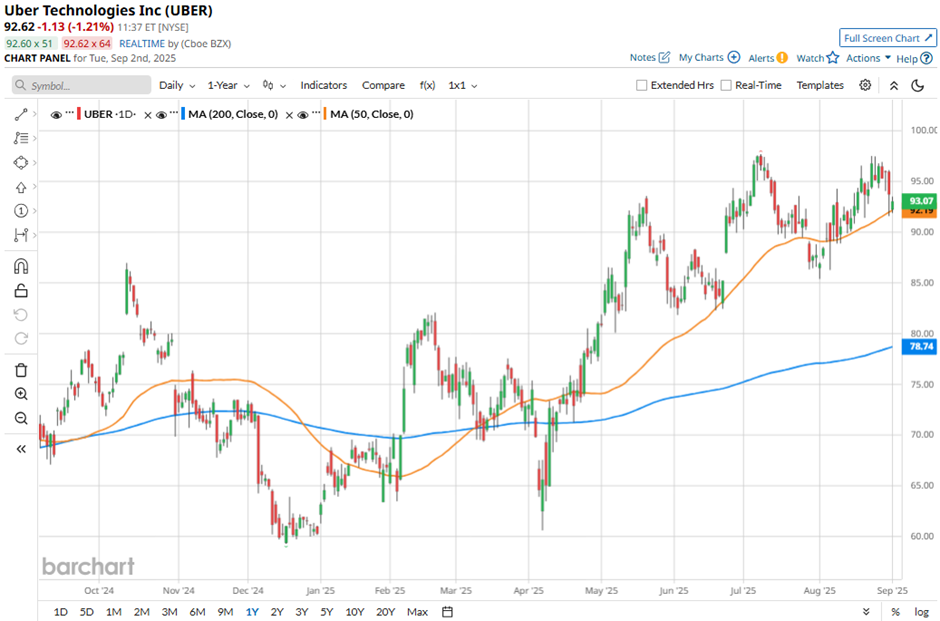Click the Alerts exclamation icon
The width and height of the screenshot is (940, 621).
(x=782, y=58)
